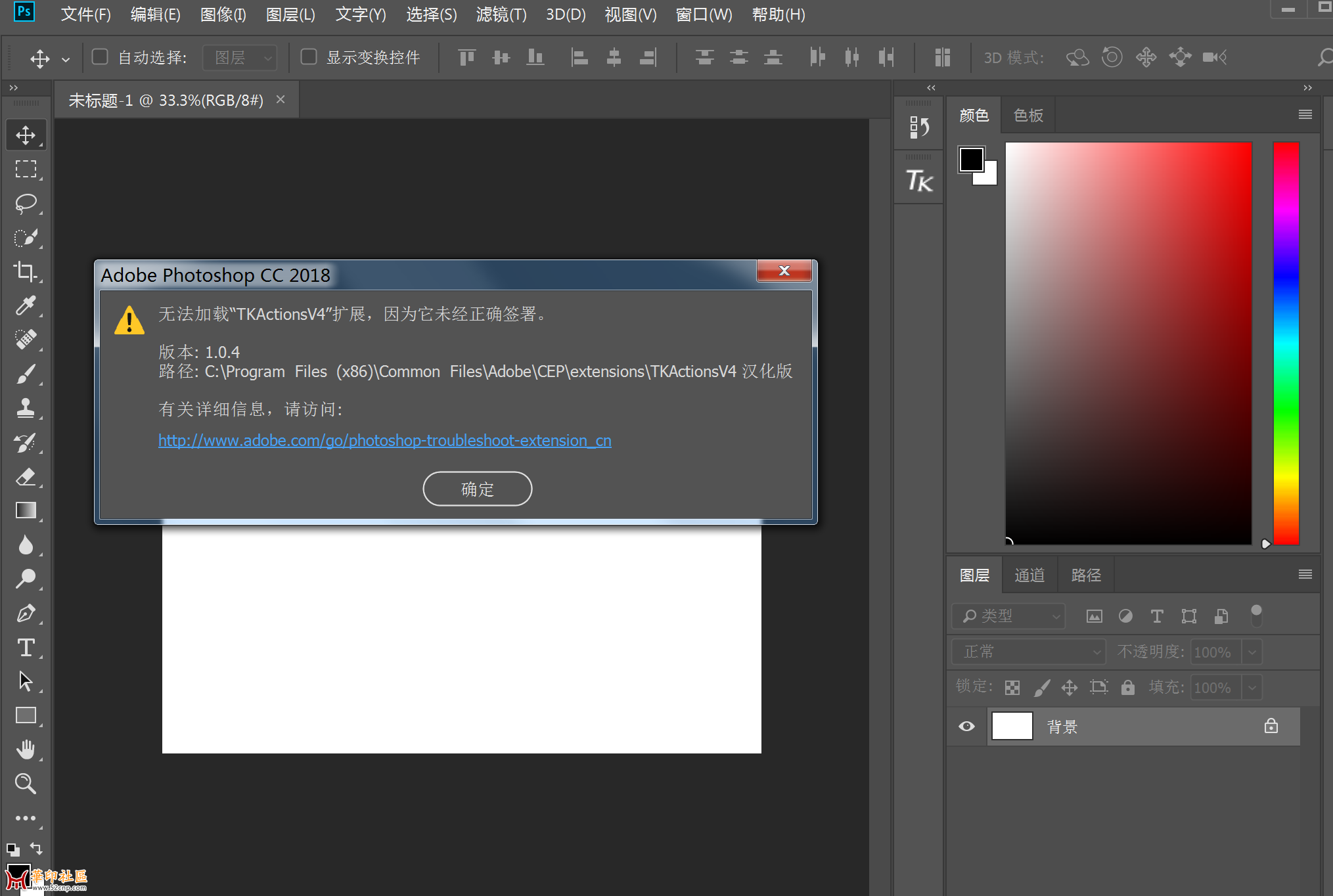
Task: Pick a color in the red color field
Action: pos(1129,344)
